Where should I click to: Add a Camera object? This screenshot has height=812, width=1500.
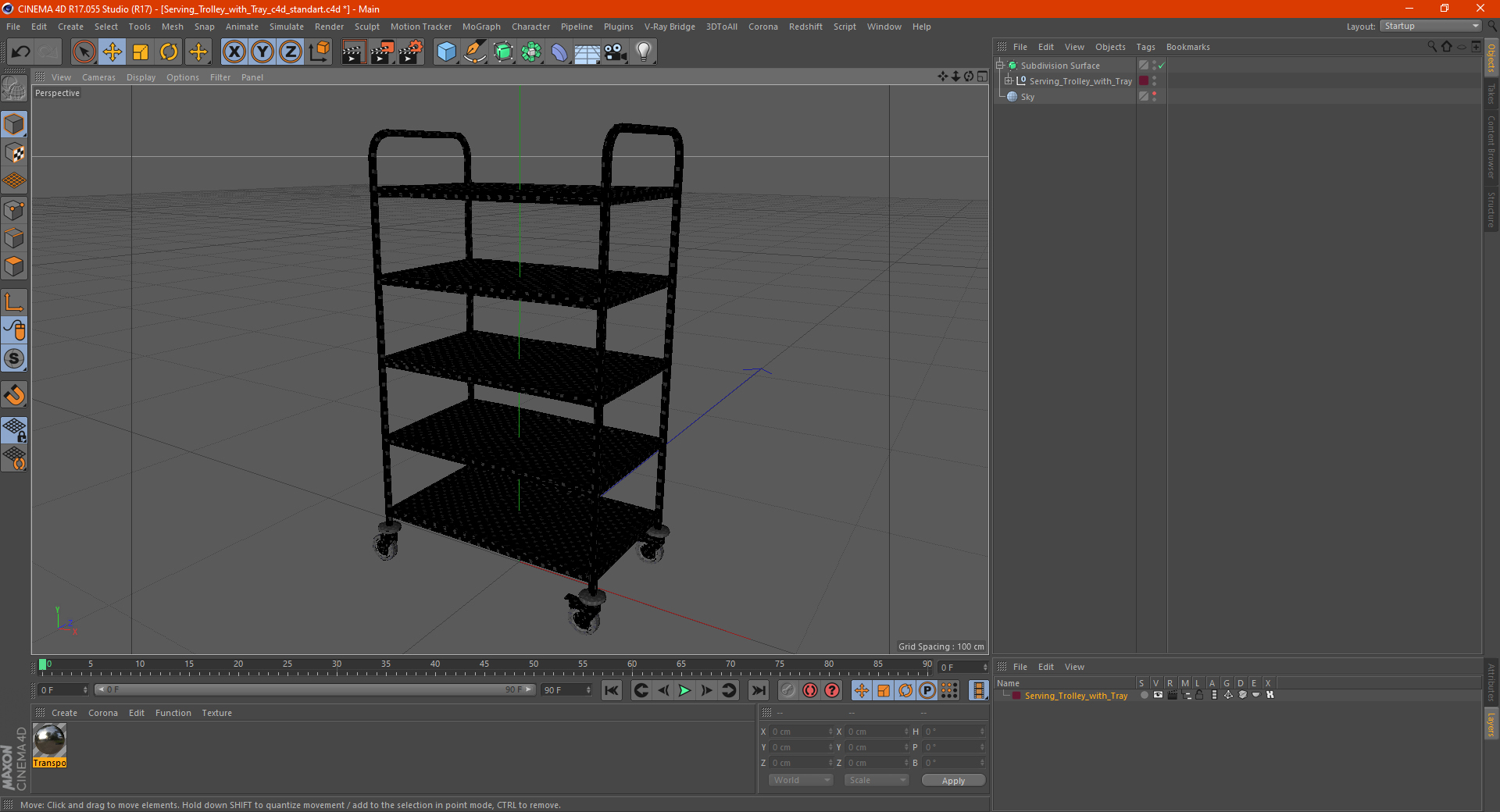pyautogui.click(x=616, y=52)
